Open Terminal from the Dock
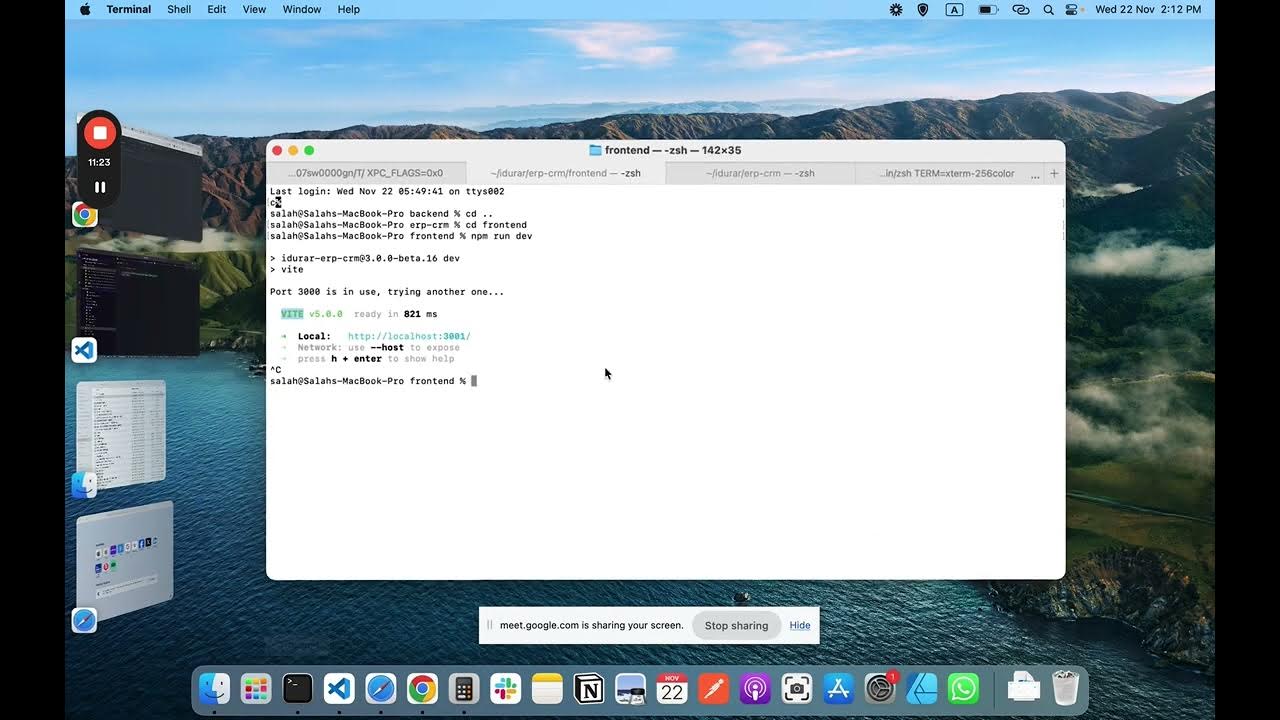The image size is (1280, 720). (298, 688)
